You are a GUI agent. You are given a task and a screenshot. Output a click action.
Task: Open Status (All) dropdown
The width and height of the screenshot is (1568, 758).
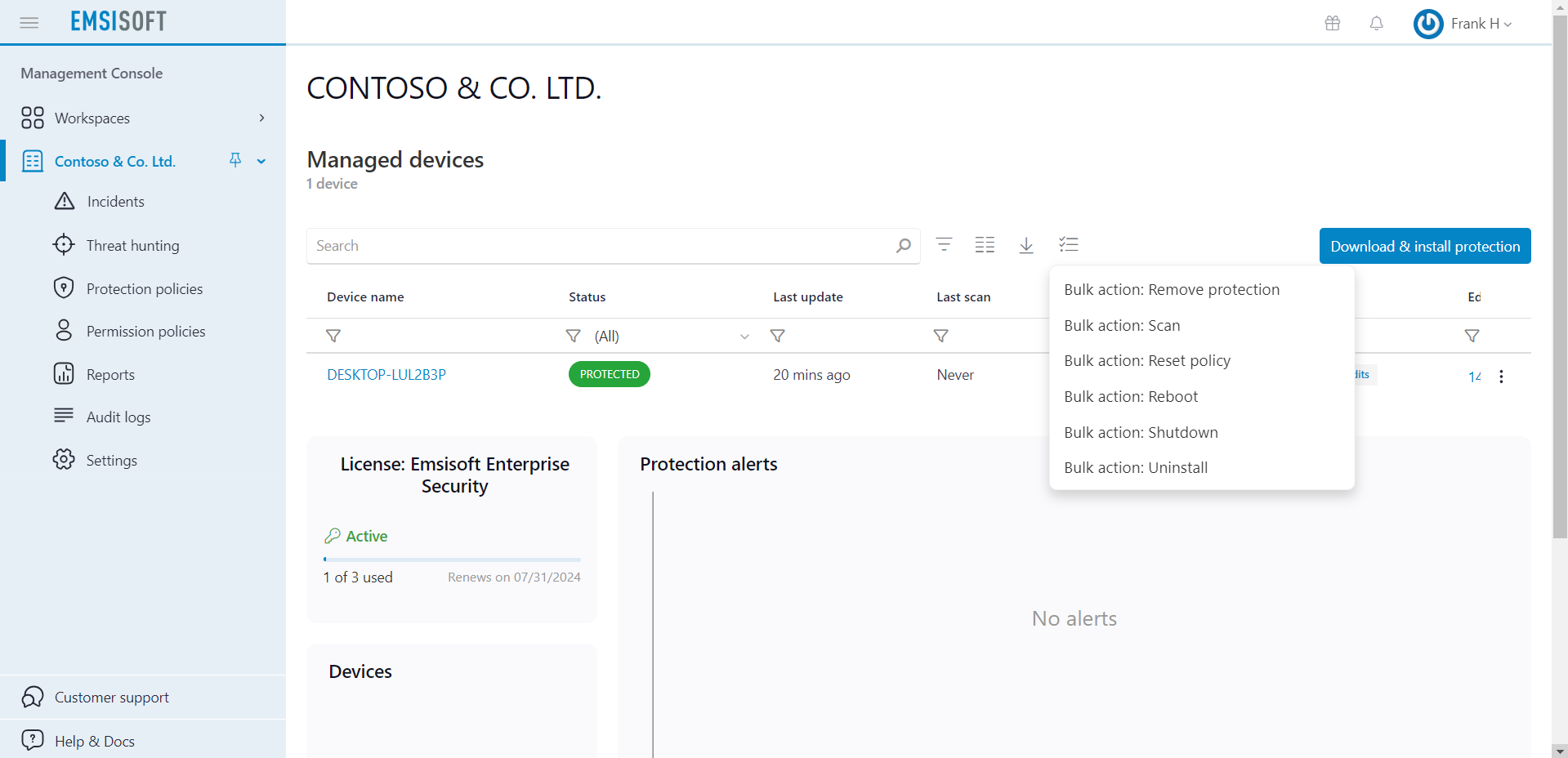tap(672, 337)
